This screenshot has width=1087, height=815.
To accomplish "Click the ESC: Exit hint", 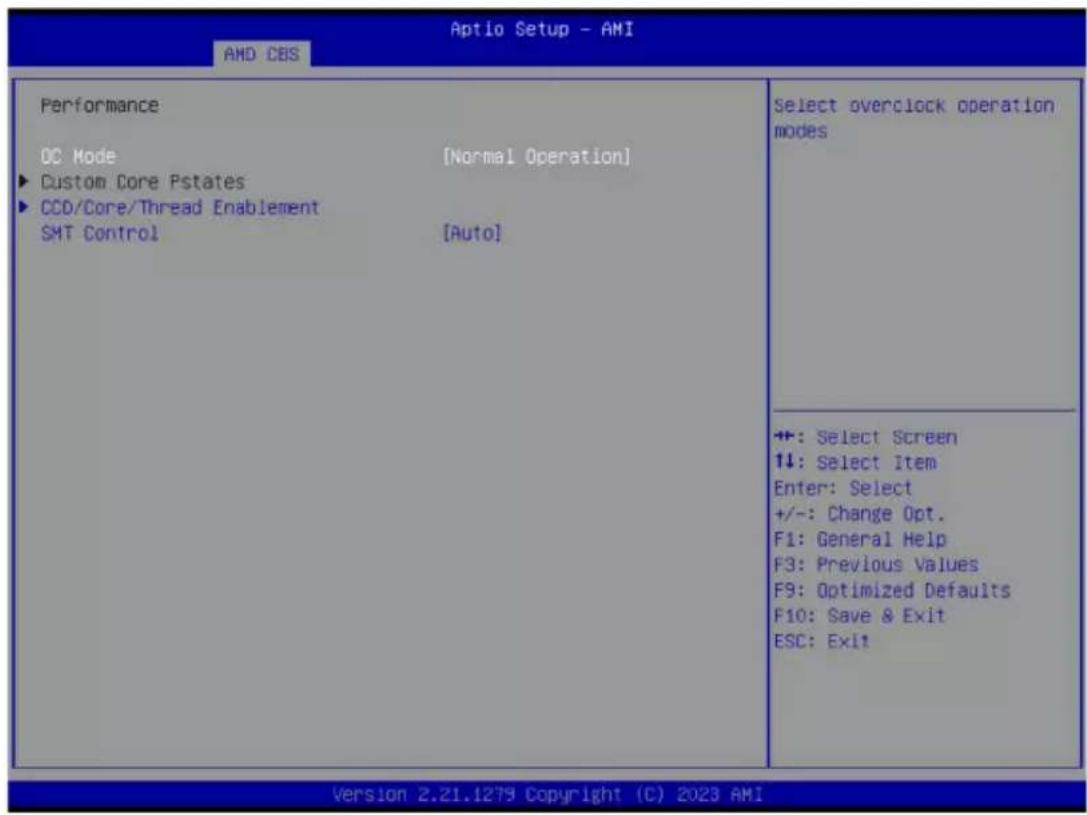I will 821,641.
